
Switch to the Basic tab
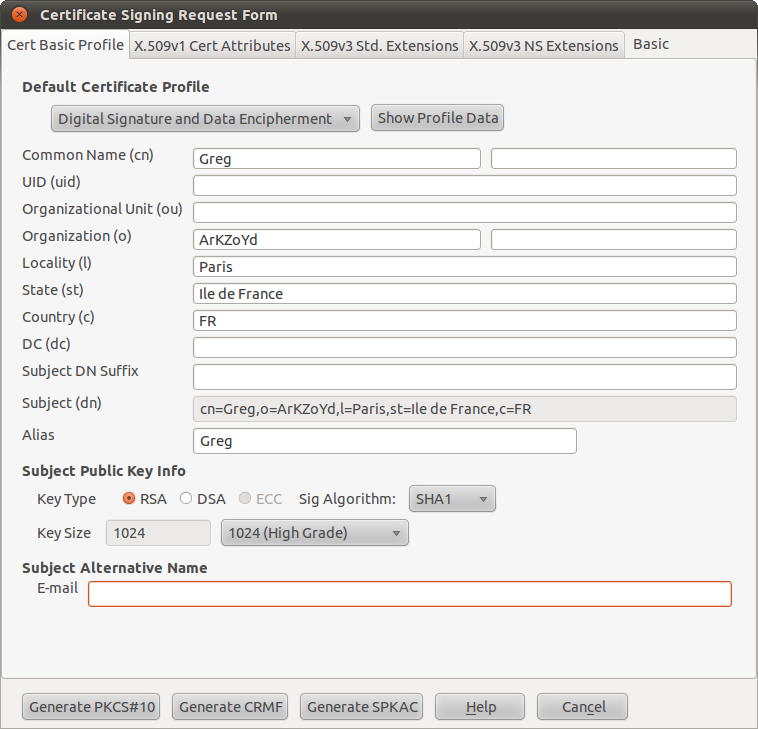tap(651, 44)
